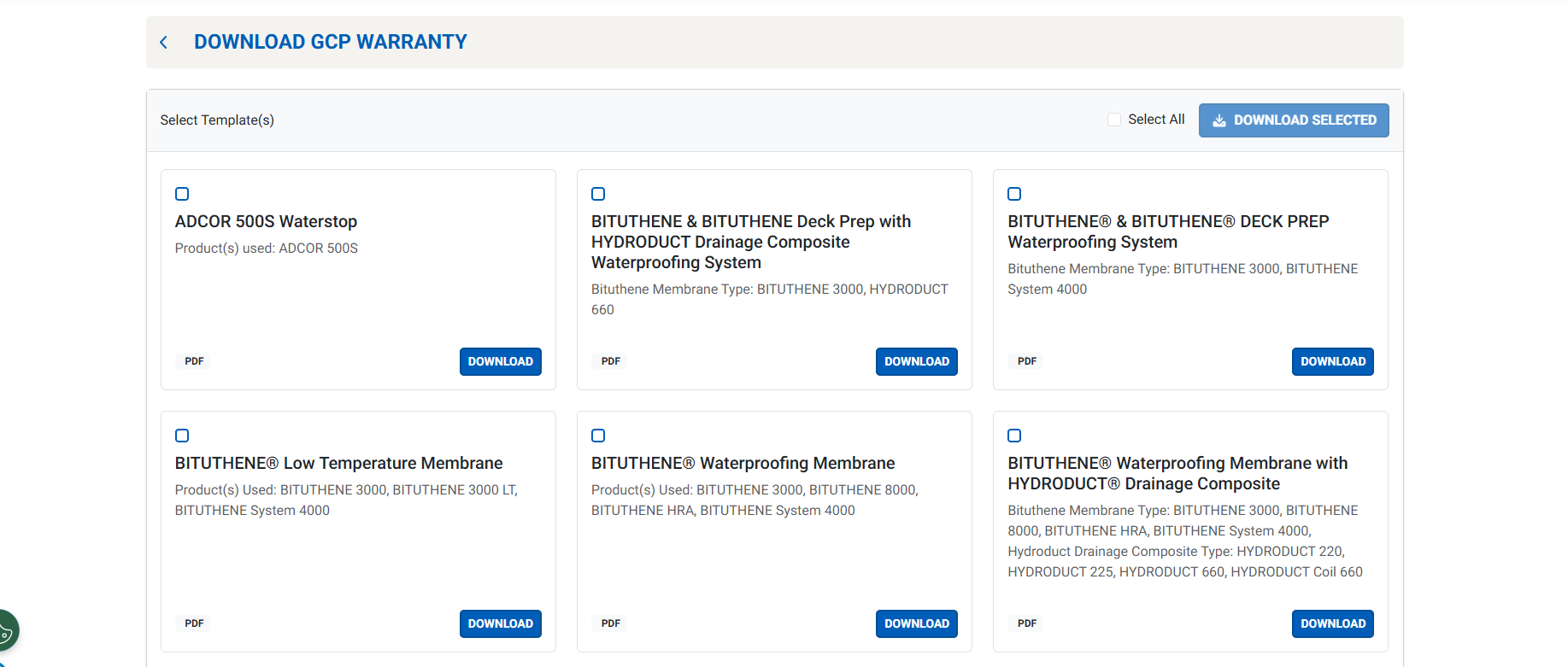Download Waterproofing Membrane with HYDRODUCT® Drainage warranty
The image size is (1568, 667).
[1333, 623]
